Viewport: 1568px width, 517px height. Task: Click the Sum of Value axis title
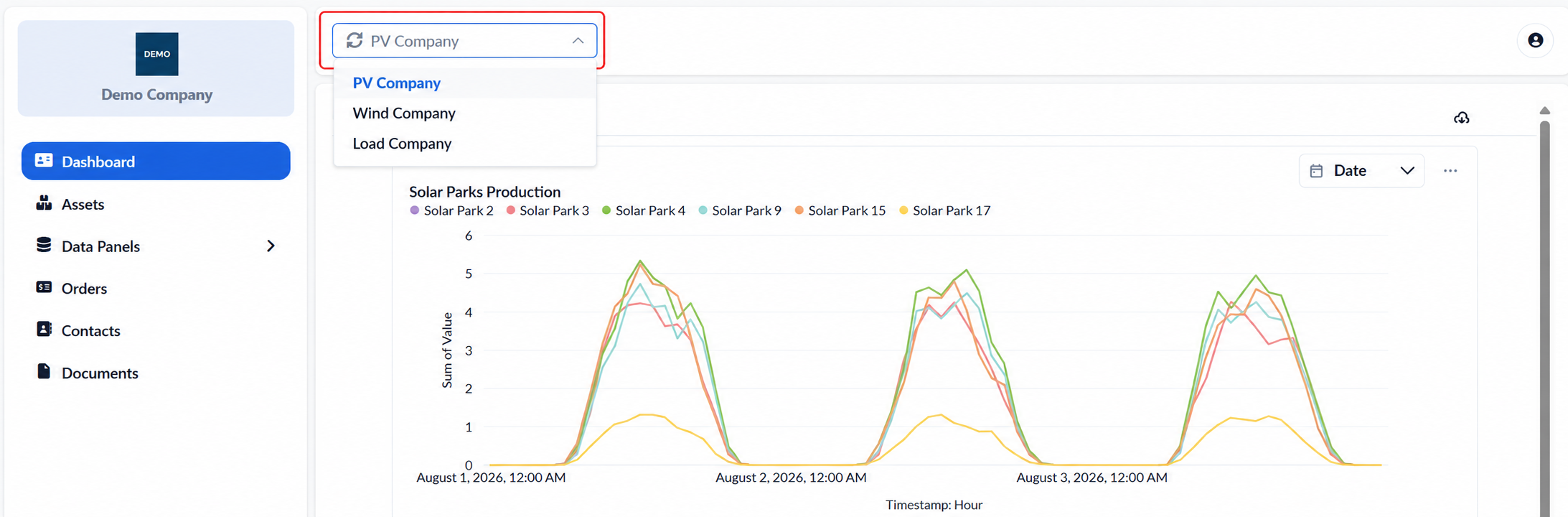click(448, 350)
